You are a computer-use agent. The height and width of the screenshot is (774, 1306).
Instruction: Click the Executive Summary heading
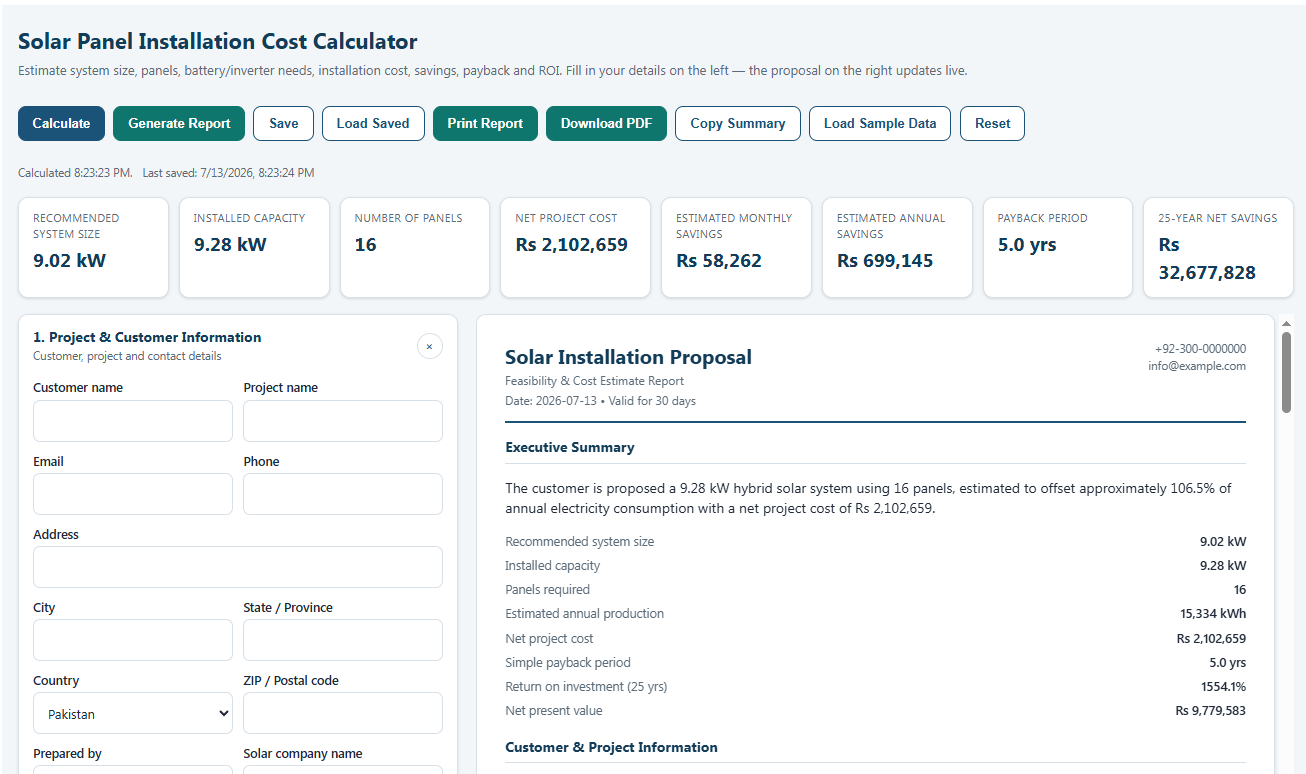click(570, 447)
